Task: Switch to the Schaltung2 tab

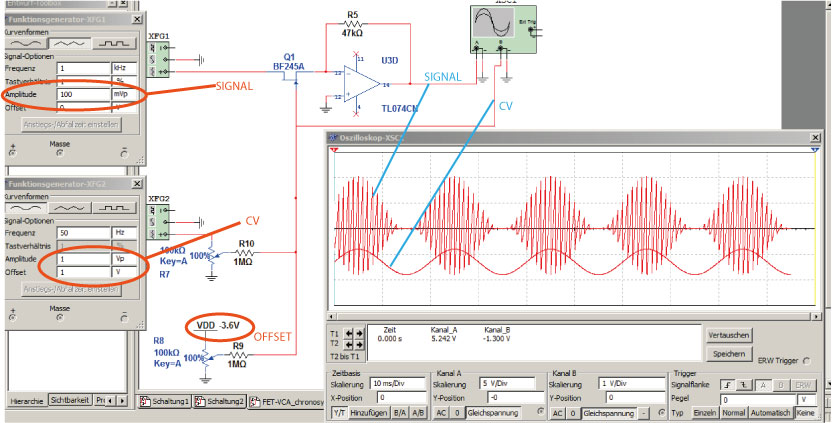Action: pos(219,401)
